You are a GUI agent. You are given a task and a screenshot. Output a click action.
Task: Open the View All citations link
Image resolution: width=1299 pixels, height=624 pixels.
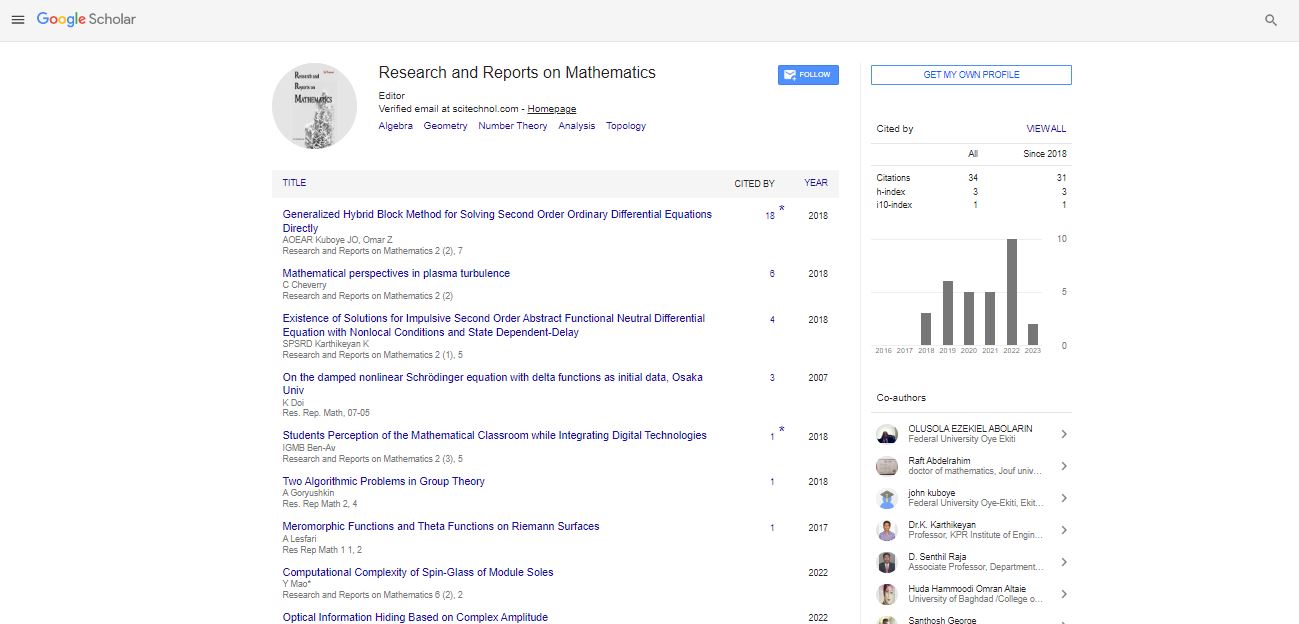pos(1046,129)
